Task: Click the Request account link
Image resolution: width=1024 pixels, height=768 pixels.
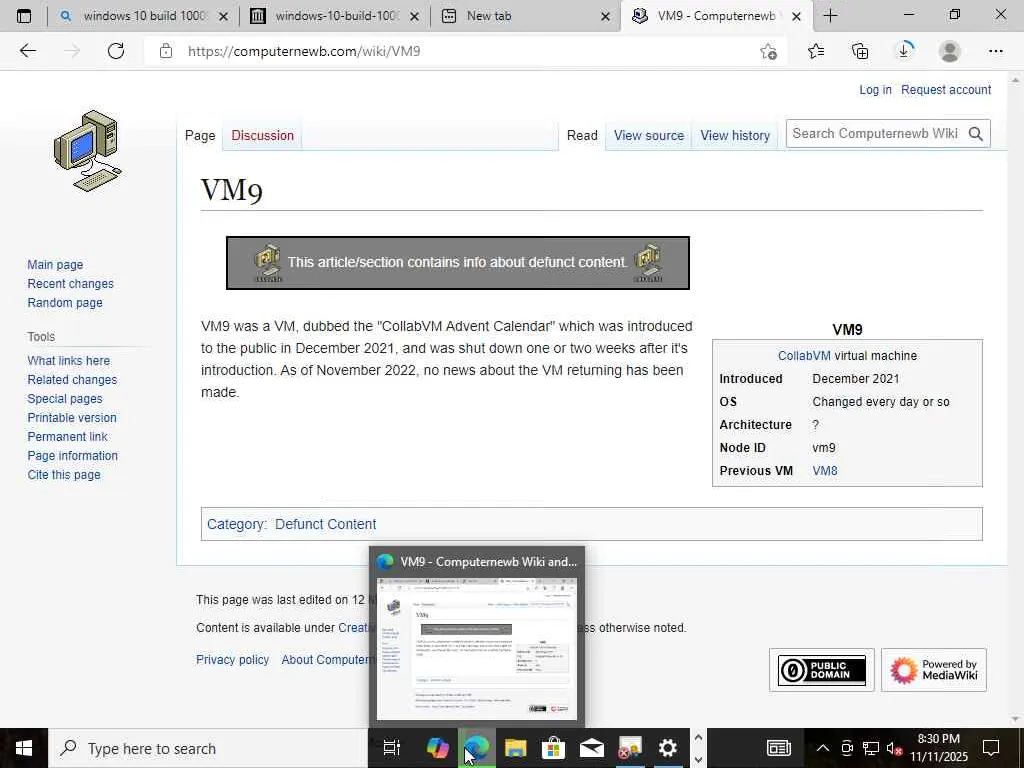Action: coord(946,89)
